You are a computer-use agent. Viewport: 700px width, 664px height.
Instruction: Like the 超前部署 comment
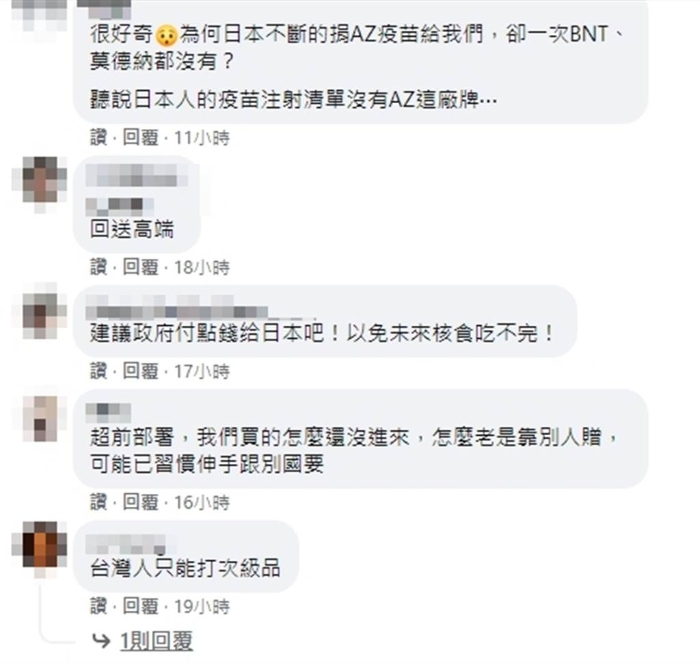(99, 502)
